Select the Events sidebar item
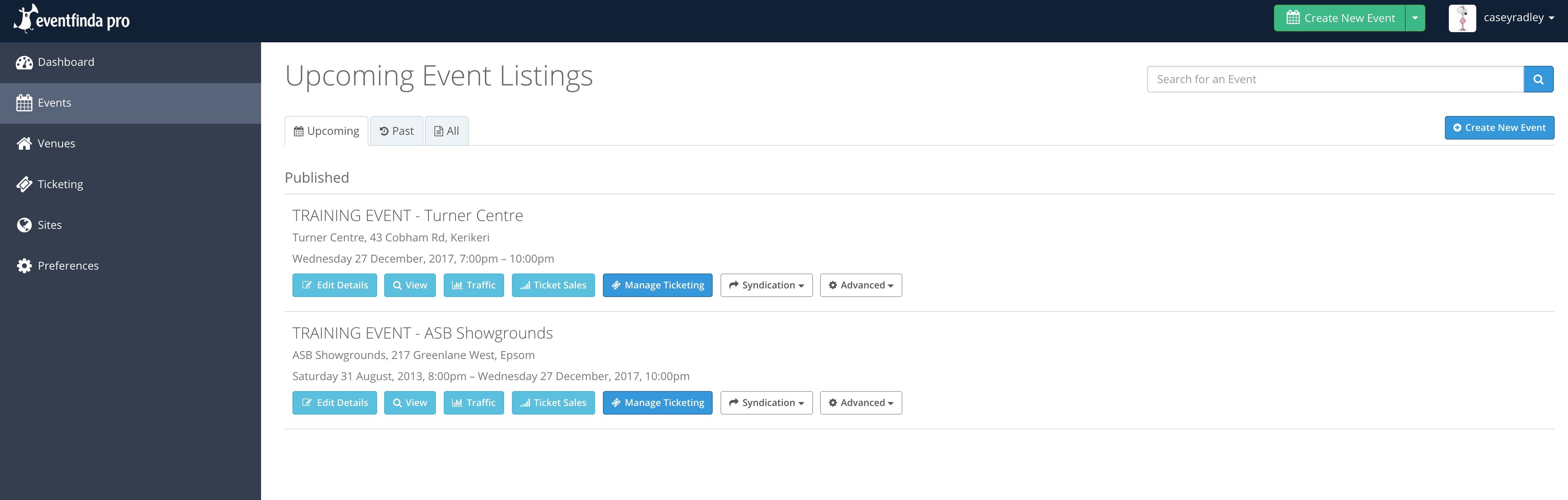The height and width of the screenshot is (500, 1568). click(x=130, y=103)
